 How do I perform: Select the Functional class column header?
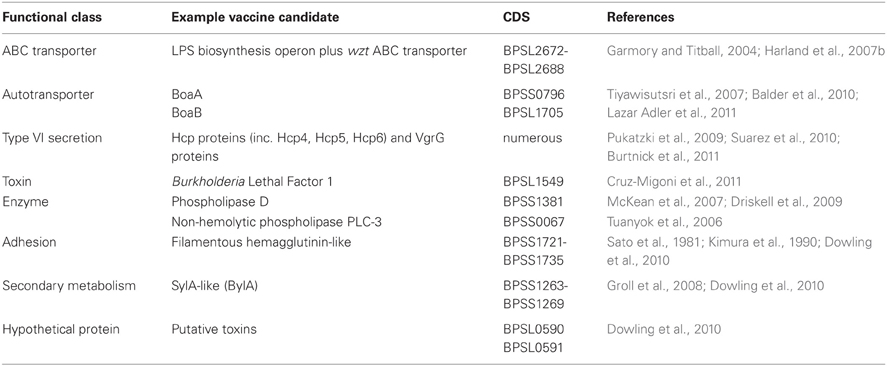(x=52, y=18)
